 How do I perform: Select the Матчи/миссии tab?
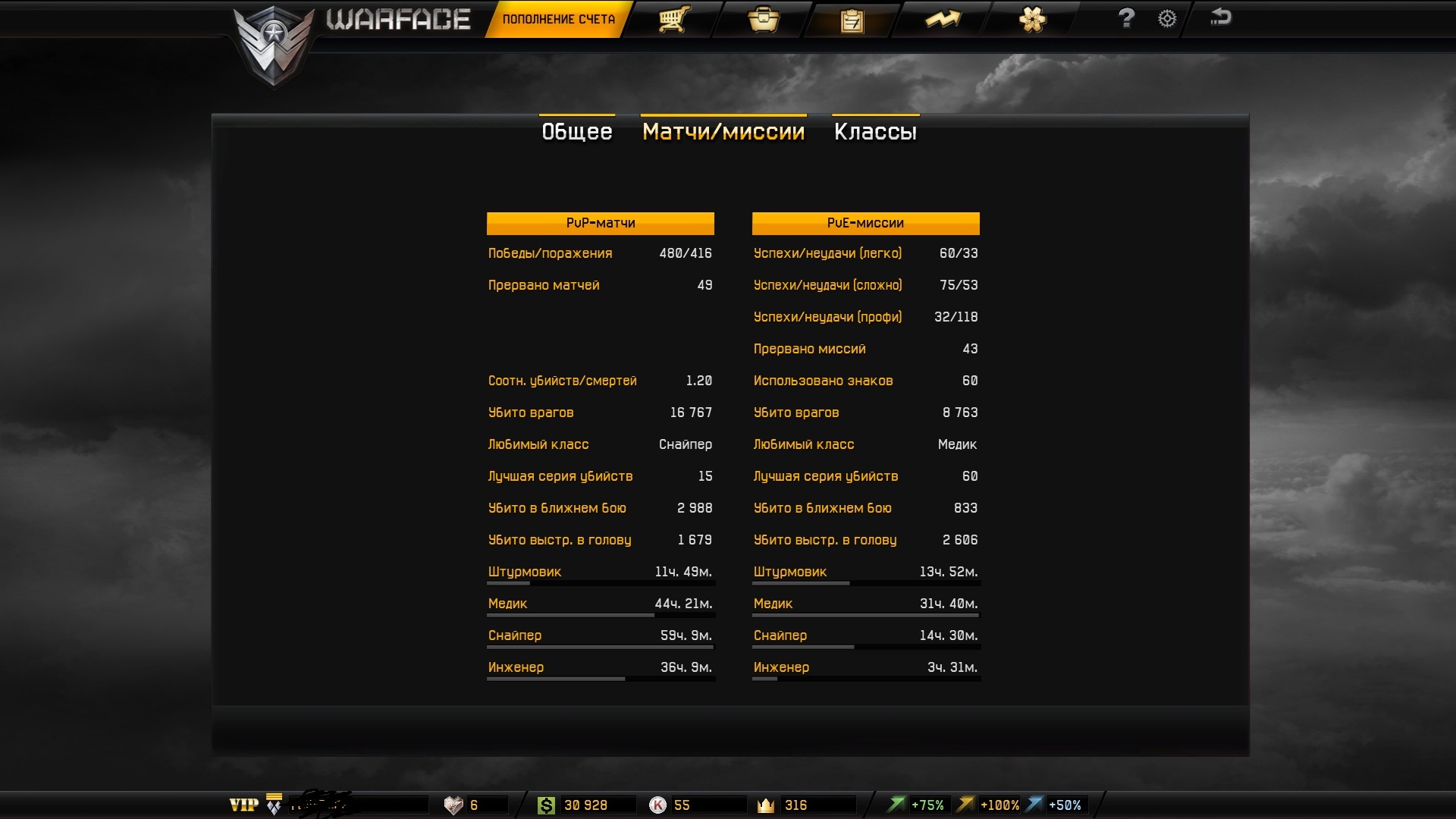pyautogui.click(x=723, y=131)
